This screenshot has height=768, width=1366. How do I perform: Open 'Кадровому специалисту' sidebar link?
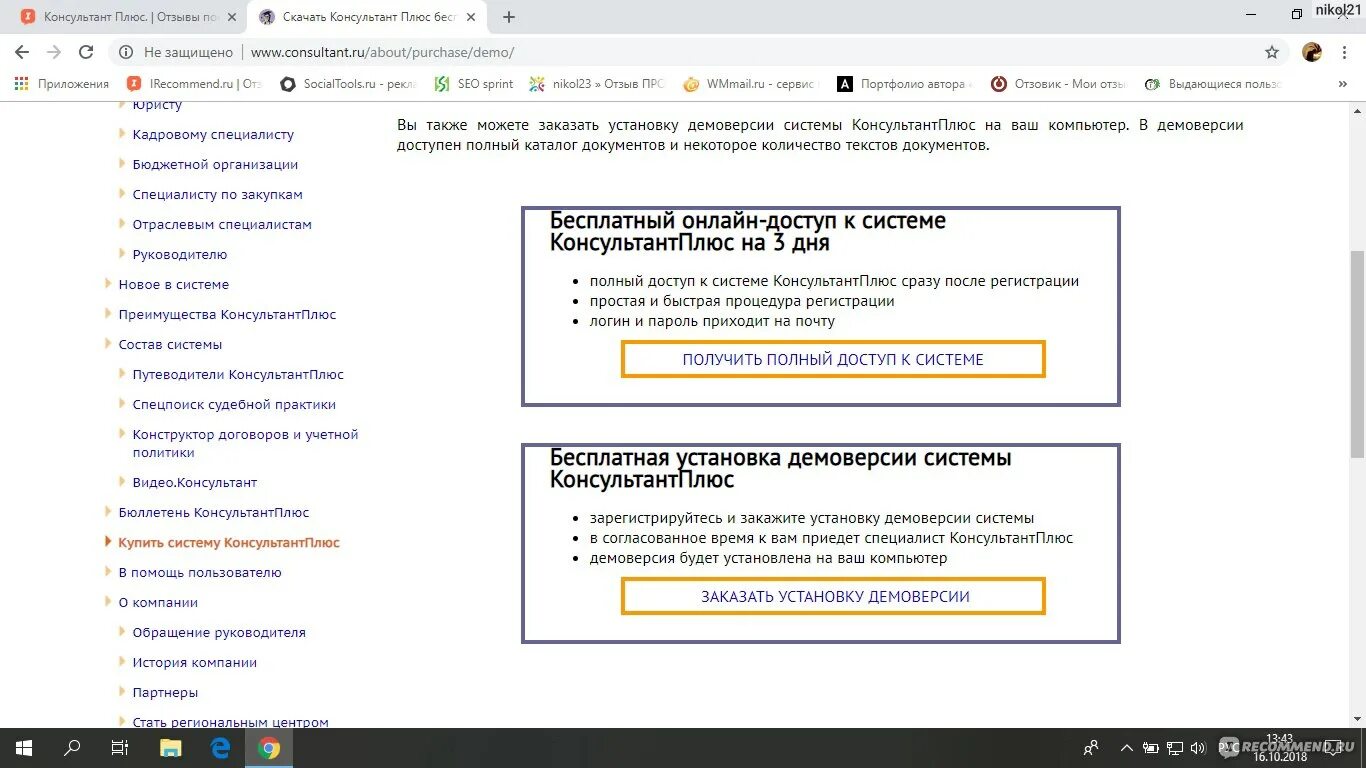point(213,134)
